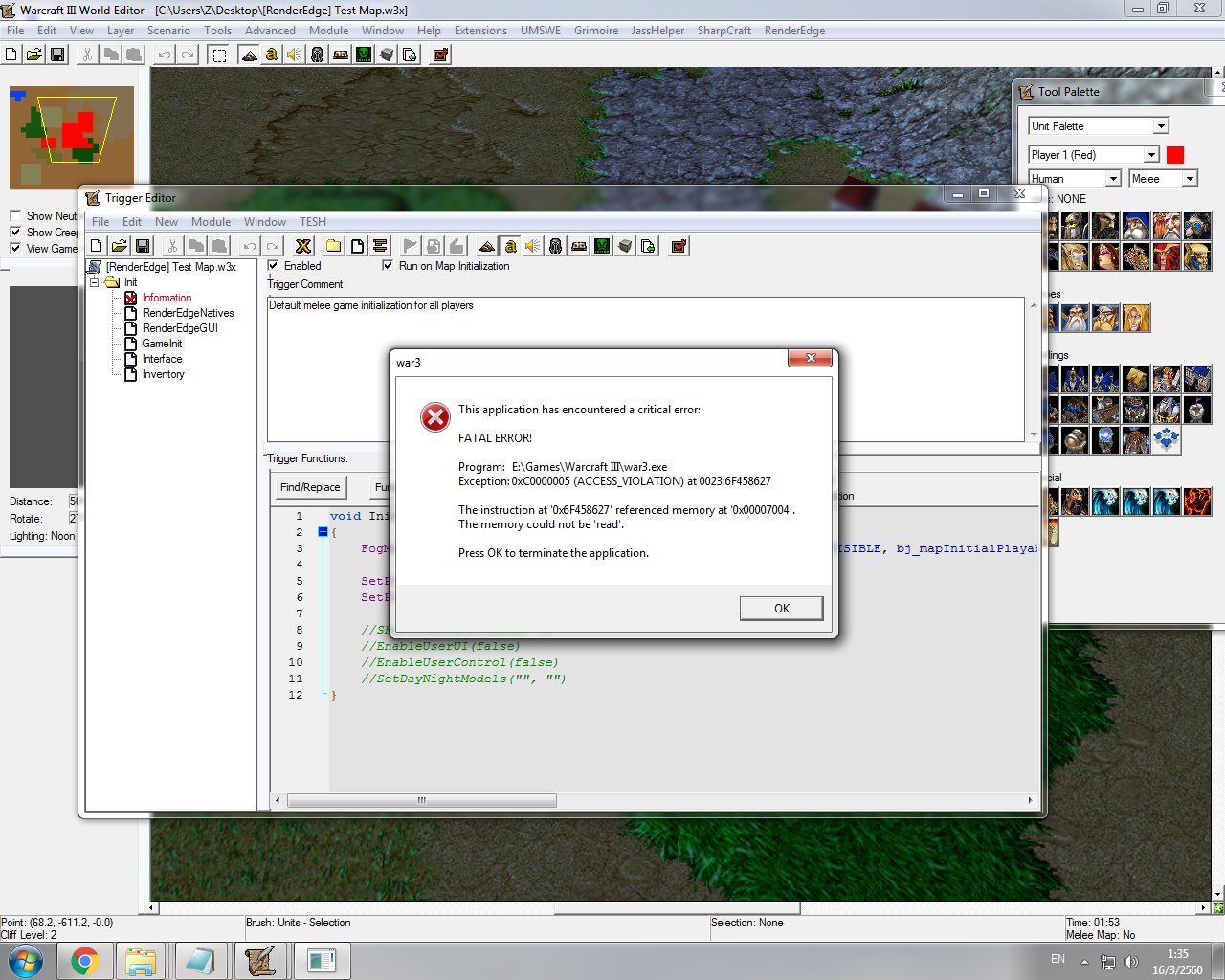
Task: Click New Trigger Comment icon in Trigger Editor
Action: 380,246
